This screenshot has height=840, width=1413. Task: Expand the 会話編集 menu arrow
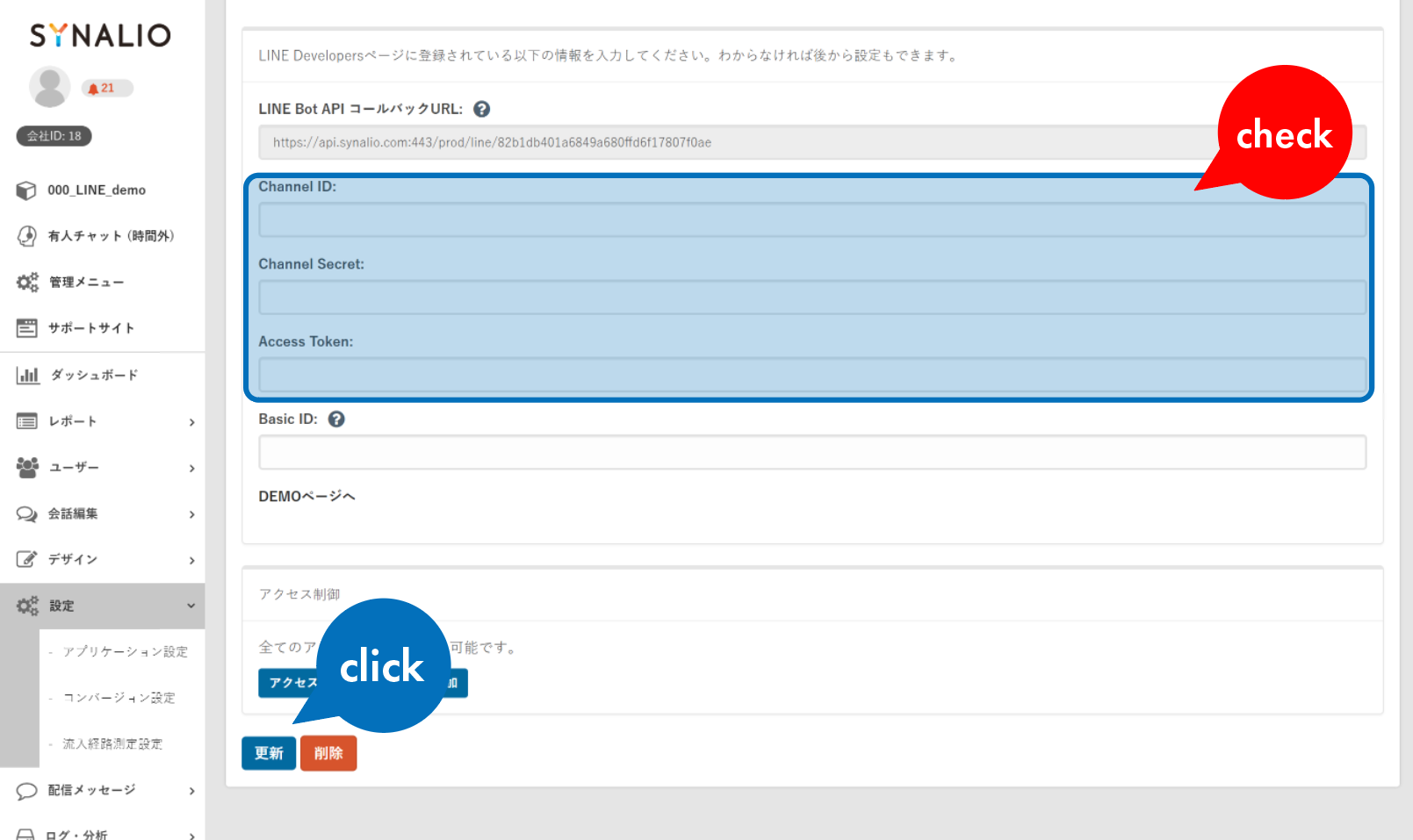(x=191, y=514)
